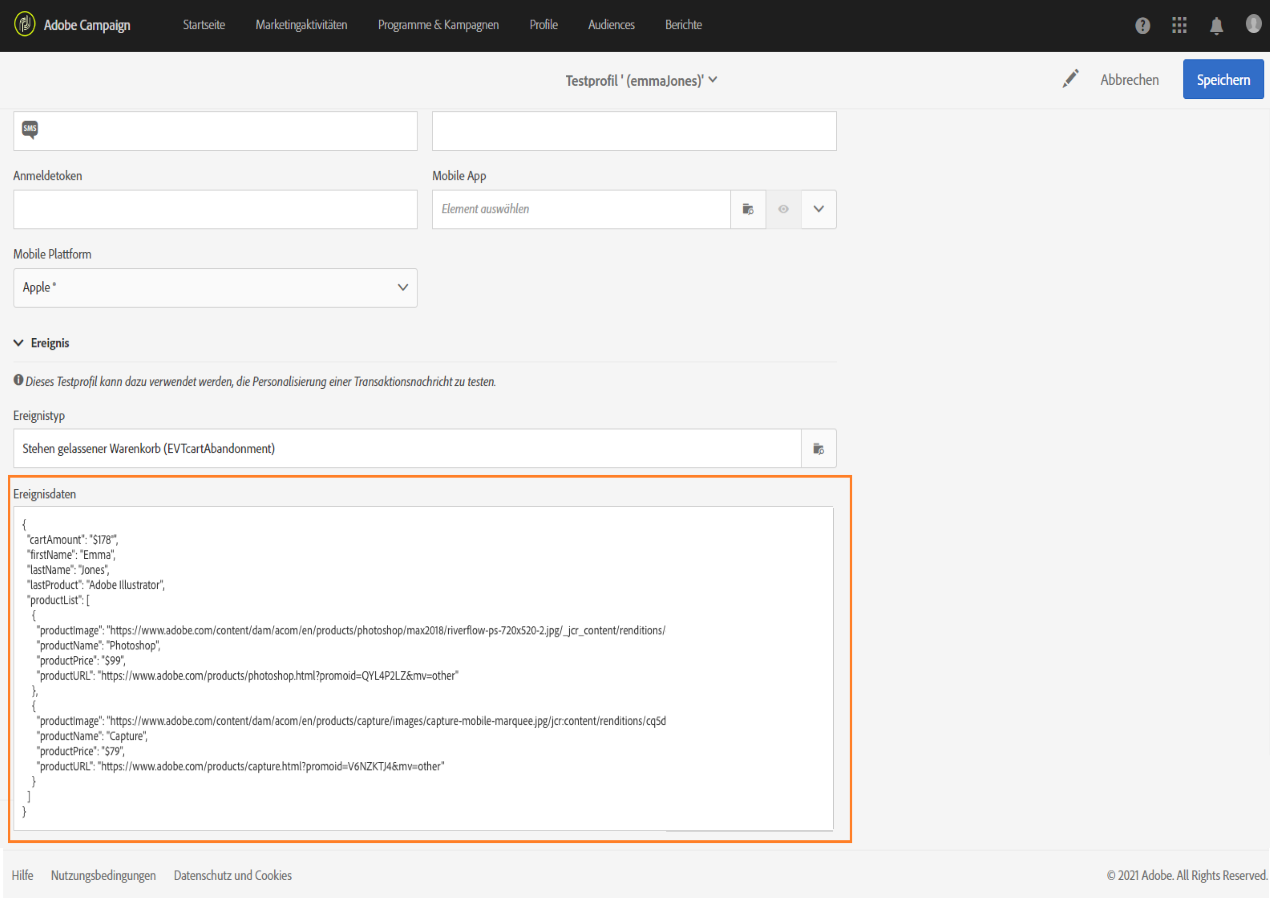Click the empty field right of SMS
This screenshot has width=1270, height=898.
[634, 130]
